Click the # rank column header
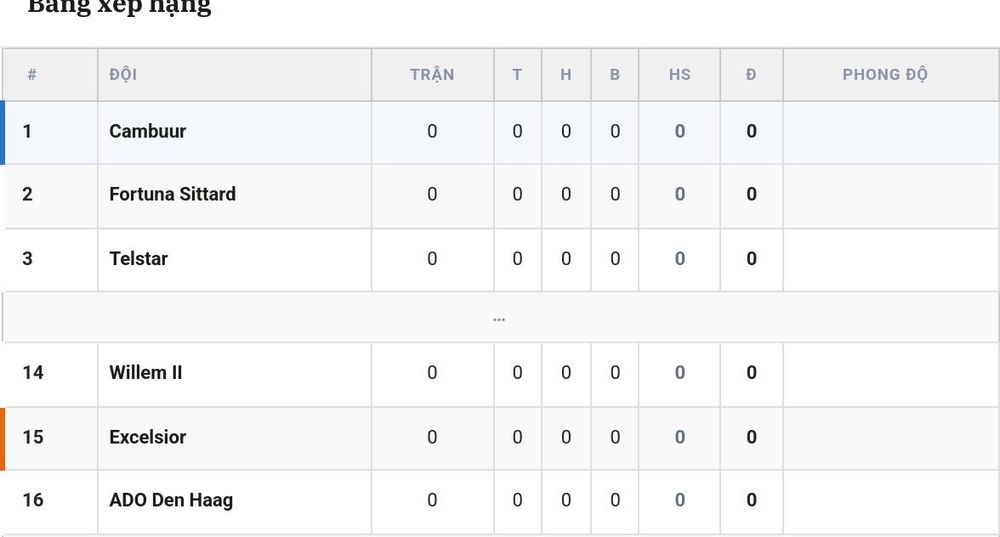The height and width of the screenshot is (537, 1000). coord(32,75)
